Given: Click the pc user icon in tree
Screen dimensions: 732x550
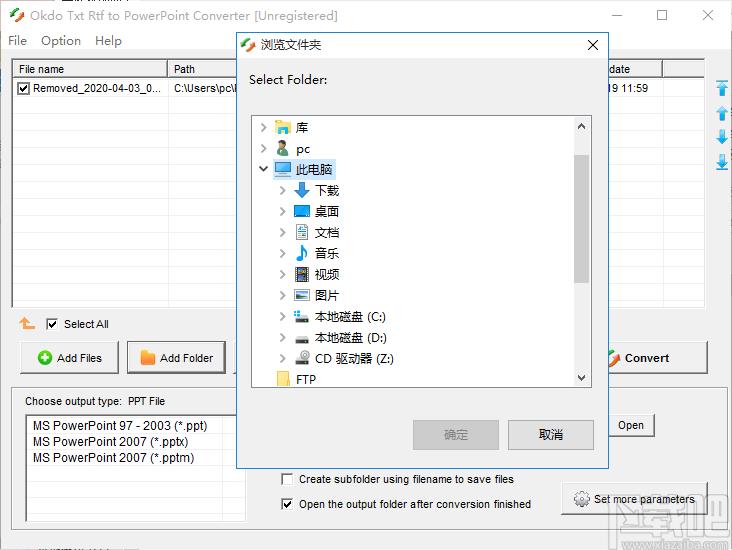Looking at the screenshot, I should click(x=282, y=148).
